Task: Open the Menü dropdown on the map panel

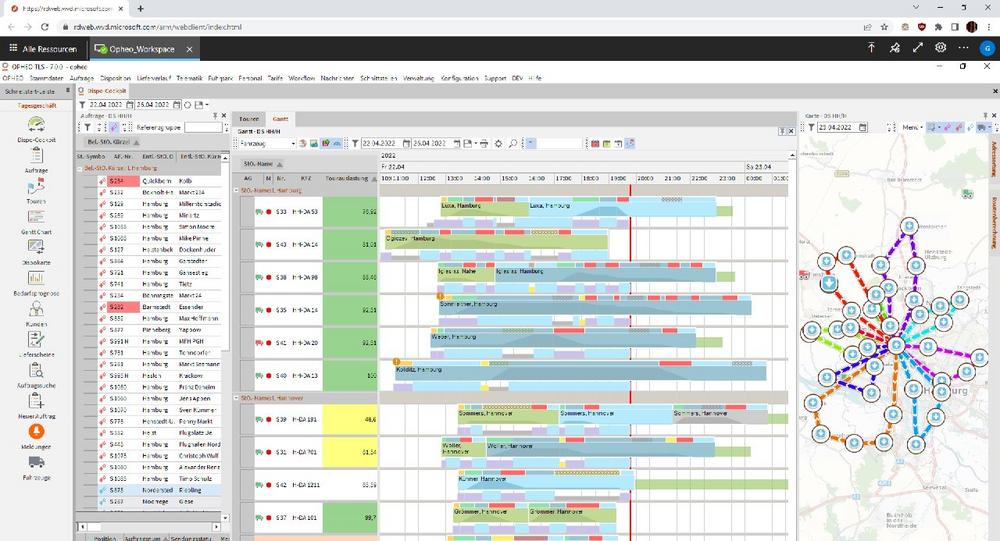Action: tap(912, 128)
